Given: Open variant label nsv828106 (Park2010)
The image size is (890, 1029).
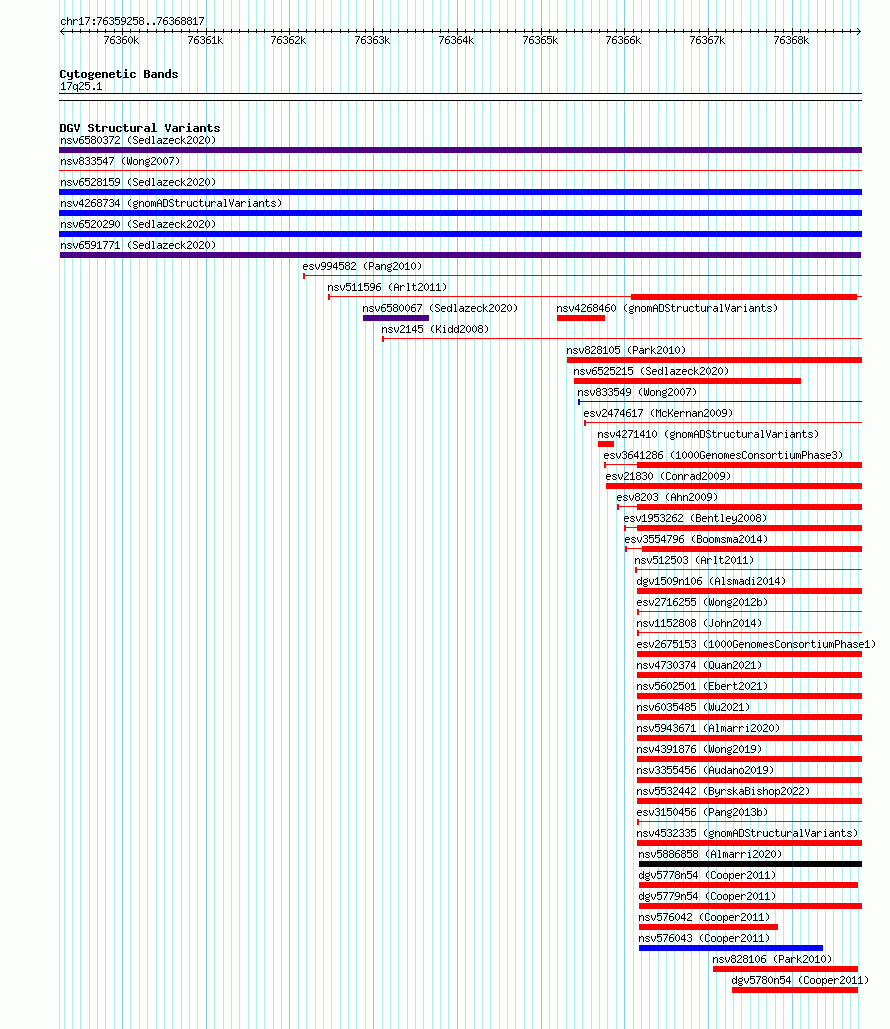Looking at the screenshot, I should [772, 959].
